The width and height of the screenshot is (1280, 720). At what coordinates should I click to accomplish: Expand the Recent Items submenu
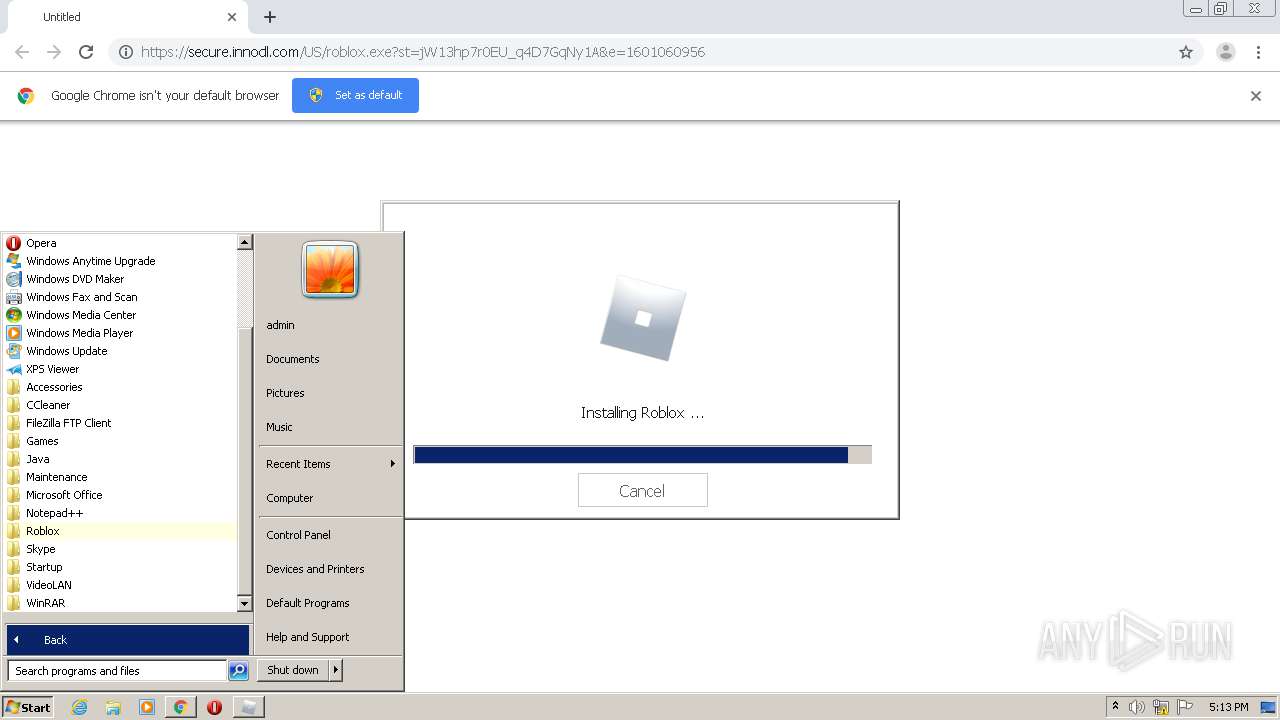tap(330, 464)
